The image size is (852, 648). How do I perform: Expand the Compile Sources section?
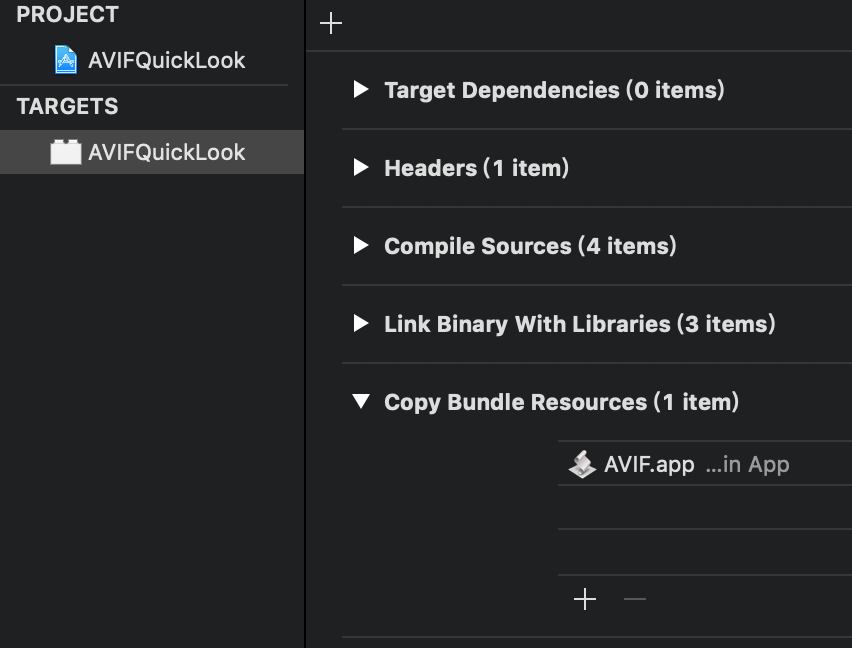tap(361, 246)
